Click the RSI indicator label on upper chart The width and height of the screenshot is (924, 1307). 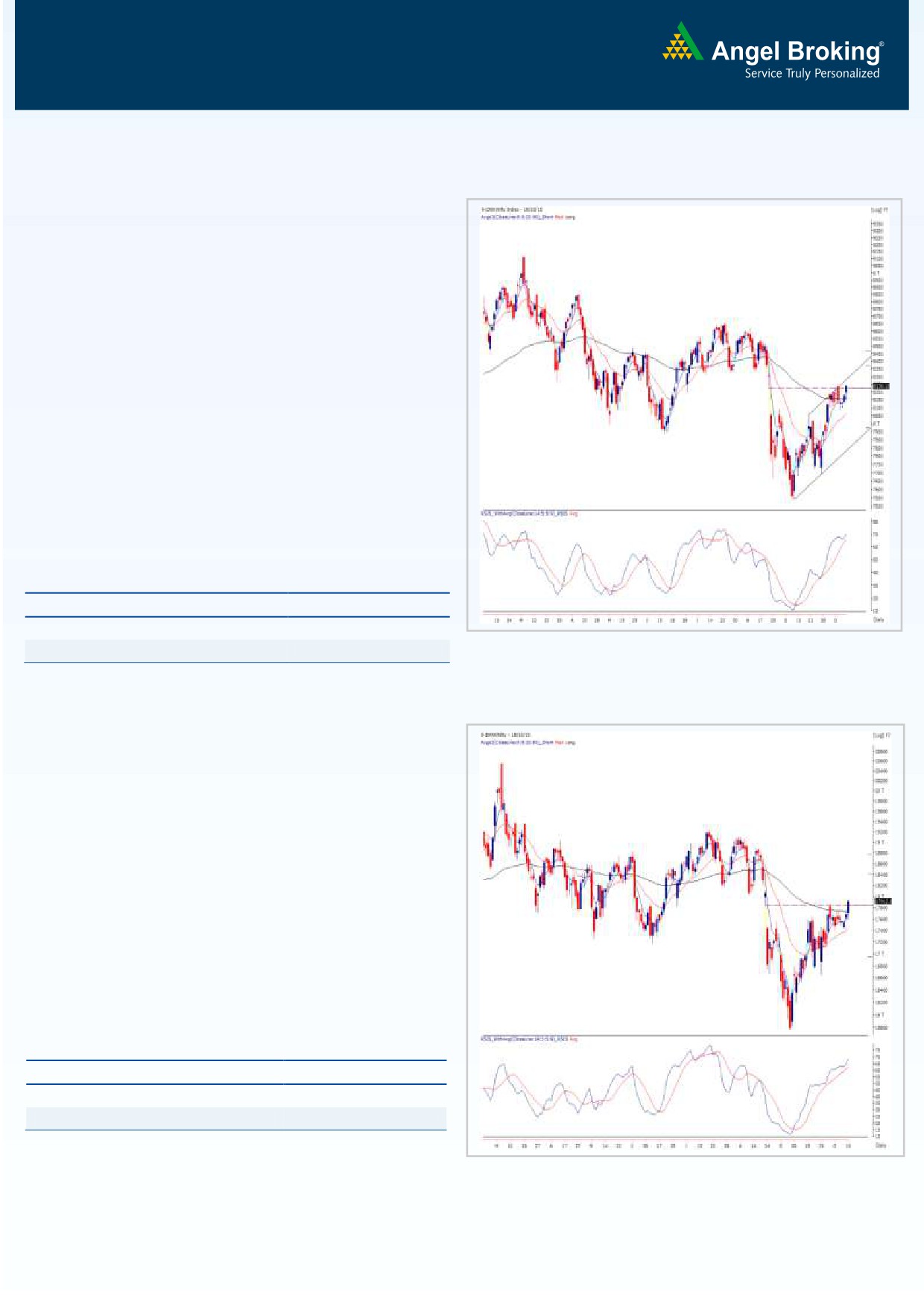coord(529,513)
